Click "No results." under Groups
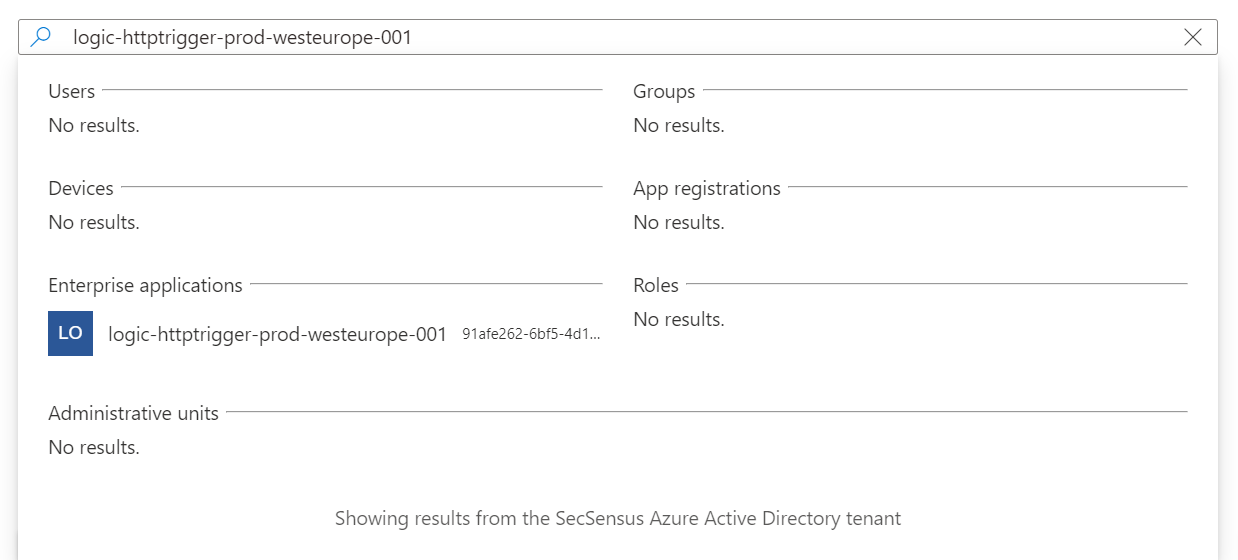 (x=679, y=125)
